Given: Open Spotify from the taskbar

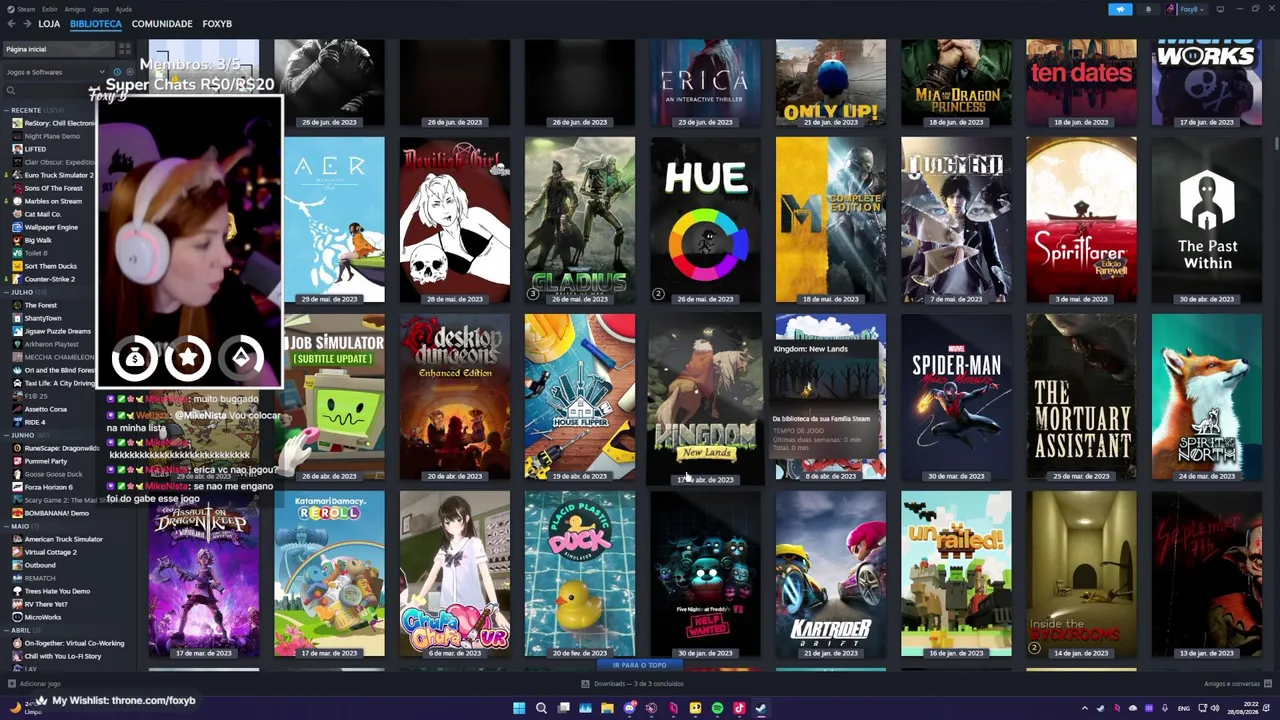Looking at the screenshot, I should tap(717, 708).
